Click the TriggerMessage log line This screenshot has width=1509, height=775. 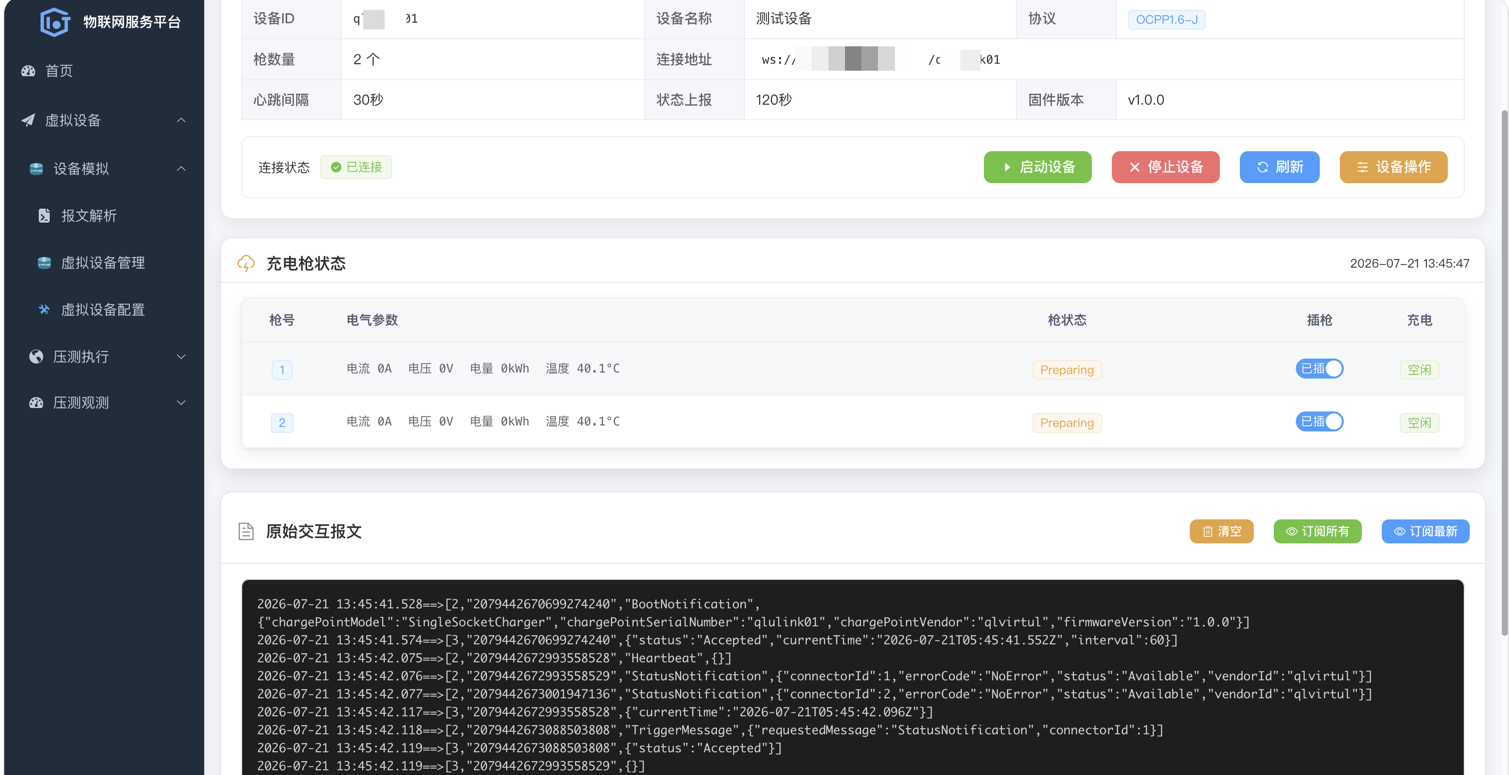pos(710,730)
